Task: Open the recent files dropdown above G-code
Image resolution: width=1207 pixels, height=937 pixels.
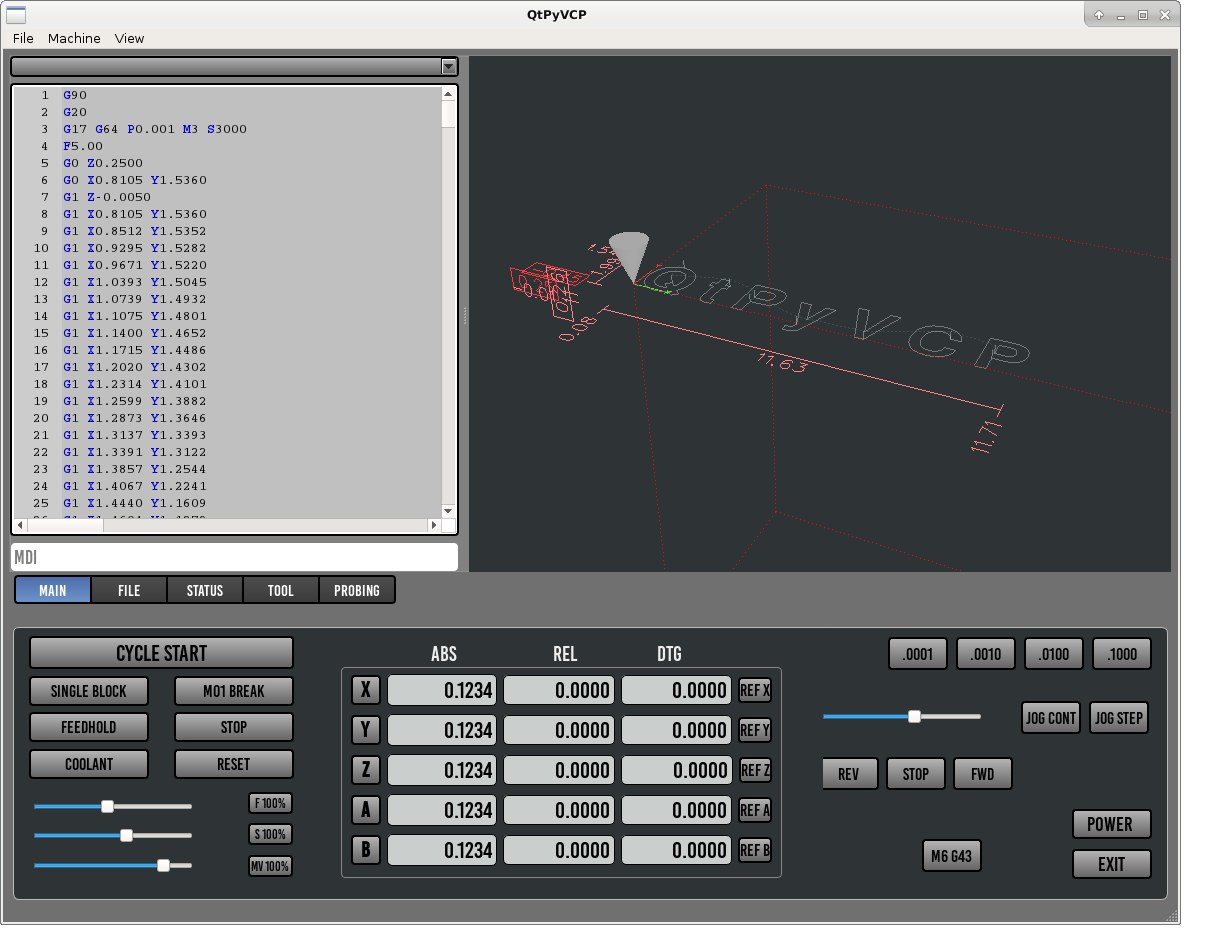Action: click(234, 66)
